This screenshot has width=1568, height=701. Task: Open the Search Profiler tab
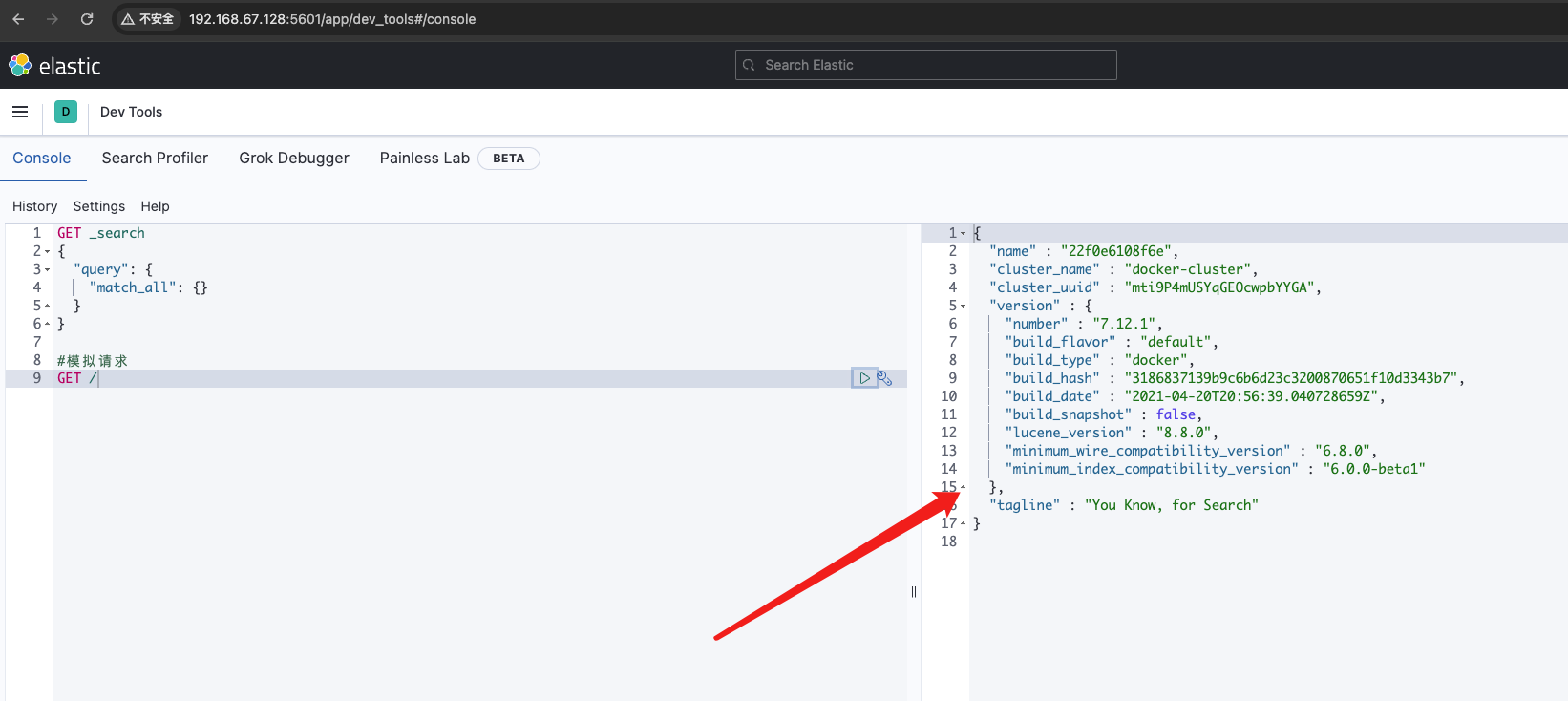click(x=155, y=159)
